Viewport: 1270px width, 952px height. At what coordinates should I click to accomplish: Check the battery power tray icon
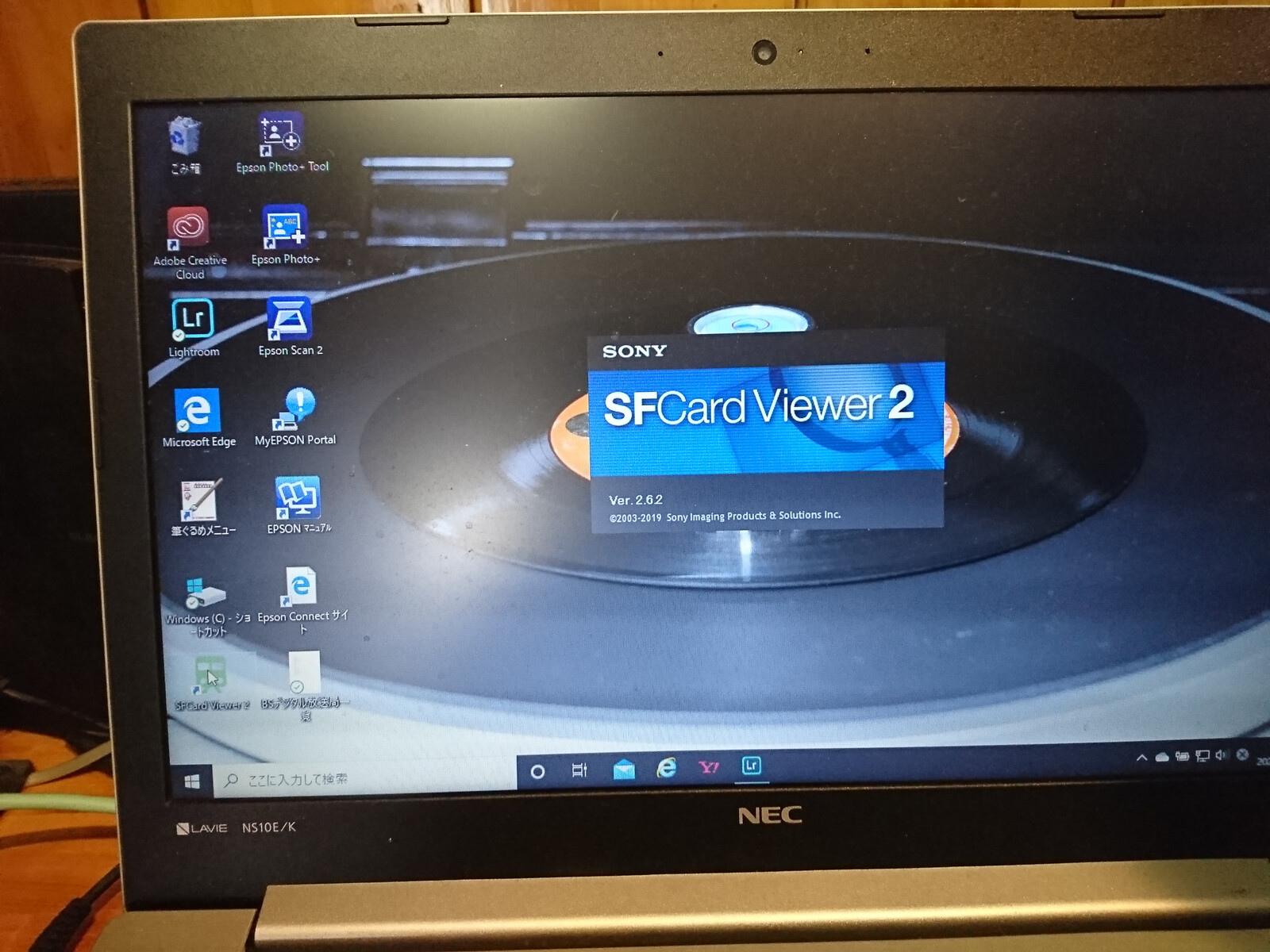point(1183,756)
